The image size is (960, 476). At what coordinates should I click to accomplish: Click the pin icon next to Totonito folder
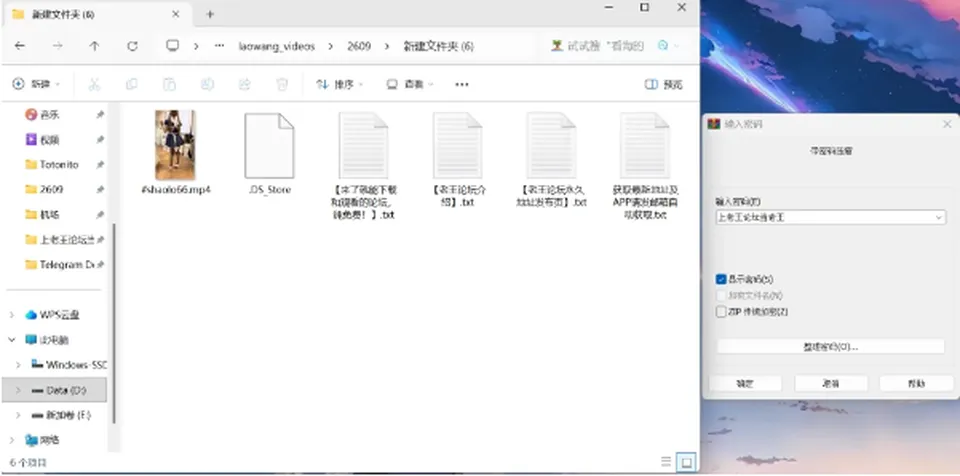tap(100, 165)
